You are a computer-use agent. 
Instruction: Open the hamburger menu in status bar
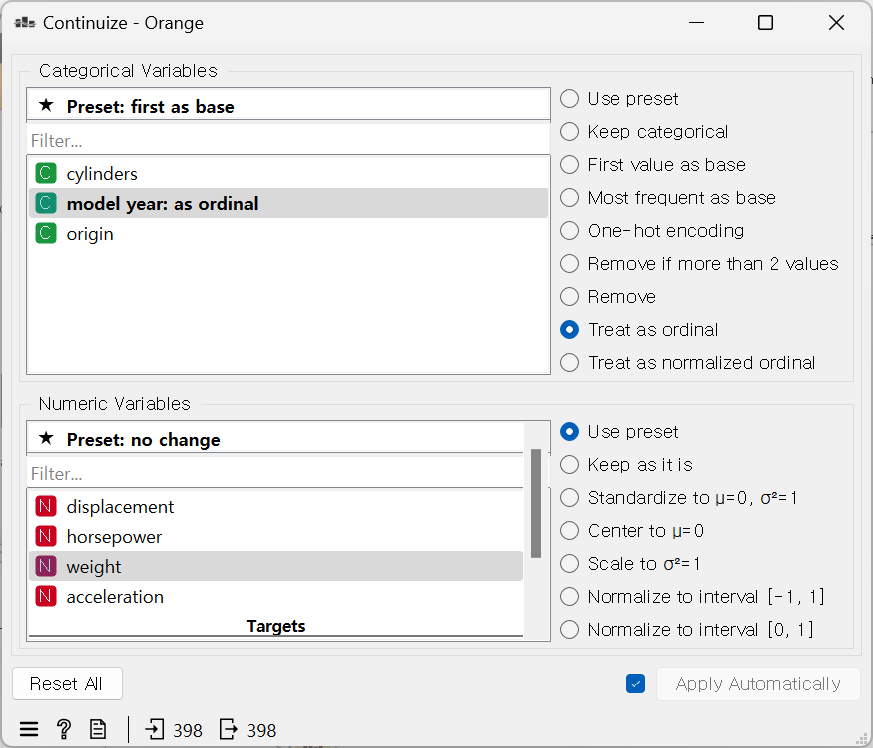click(x=29, y=729)
